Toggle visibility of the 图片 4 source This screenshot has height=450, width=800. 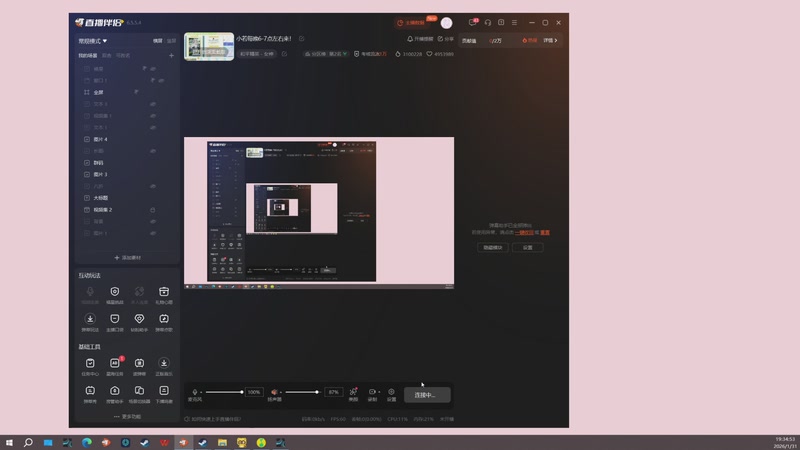tap(152, 139)
